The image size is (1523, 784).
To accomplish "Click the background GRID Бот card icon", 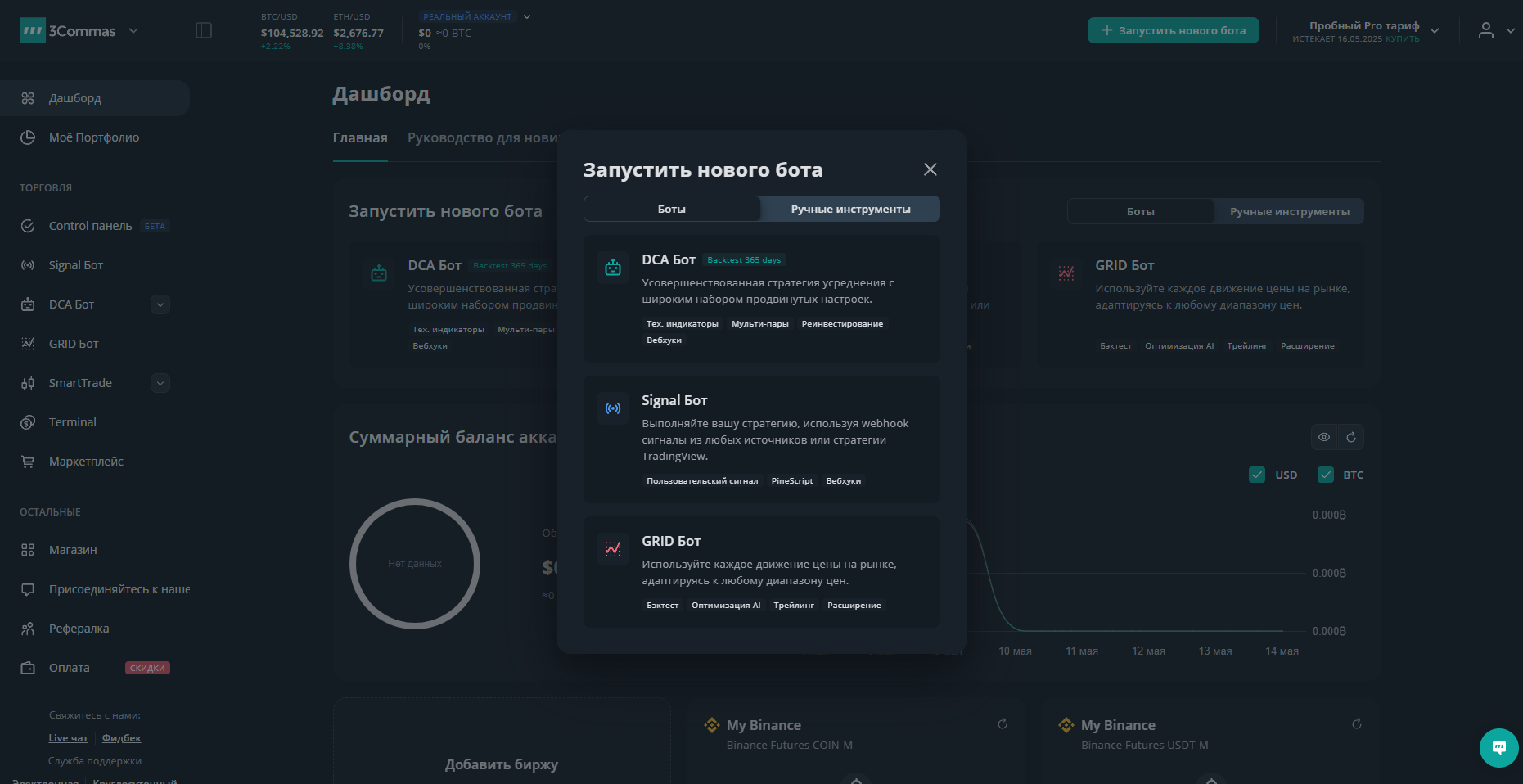I will pos(1066,273).
